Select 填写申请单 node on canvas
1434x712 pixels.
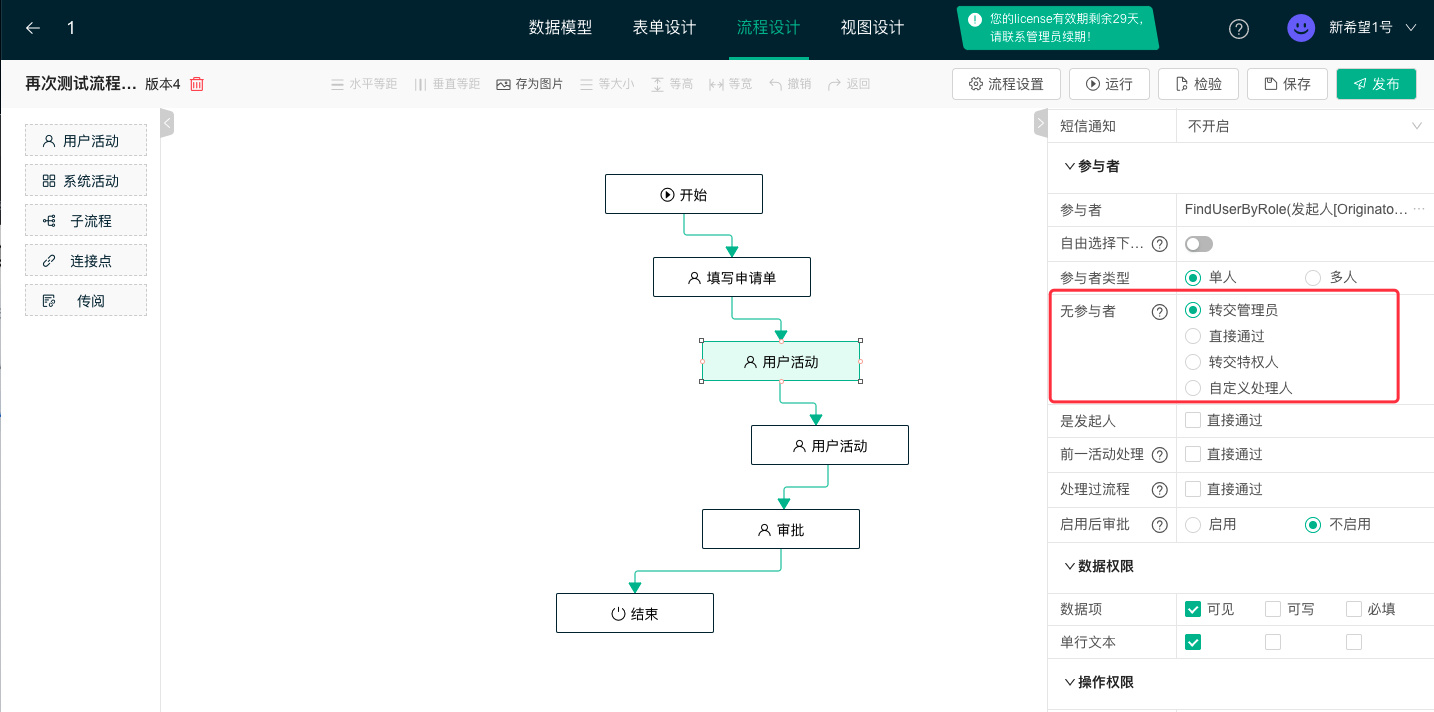point(732,277)
